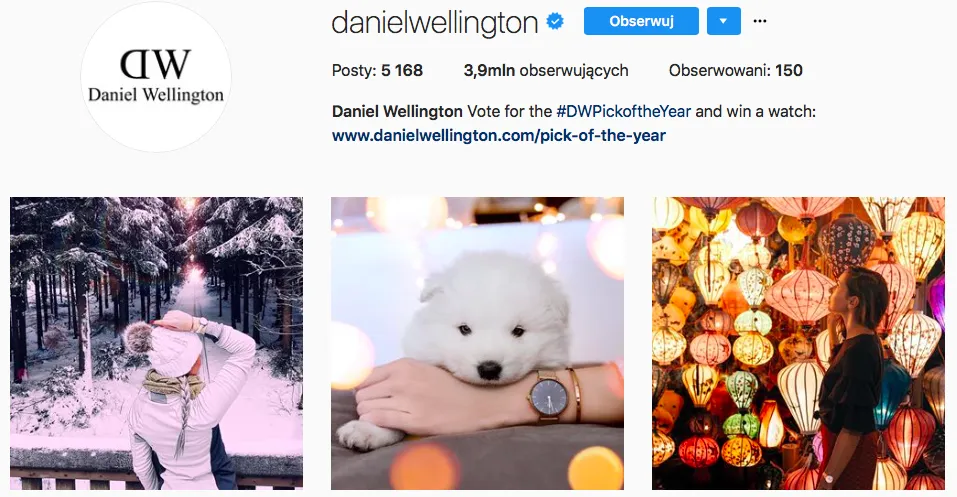This screenshot has height=497, width=957.
Task: Open the white puppy post thumbnail
Action: [477, 343]
